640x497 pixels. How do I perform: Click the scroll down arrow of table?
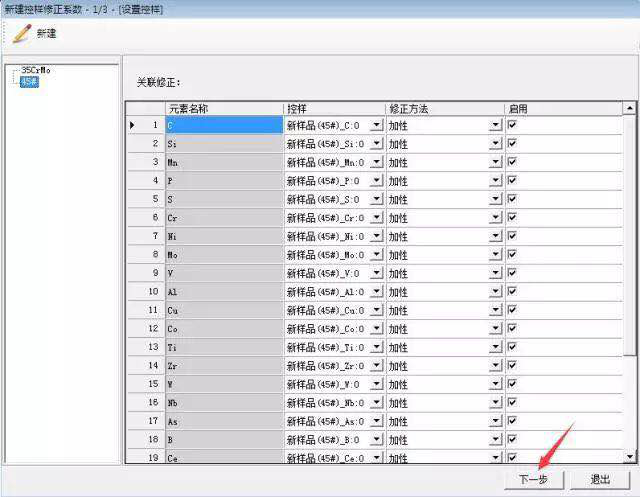point(630,456)
